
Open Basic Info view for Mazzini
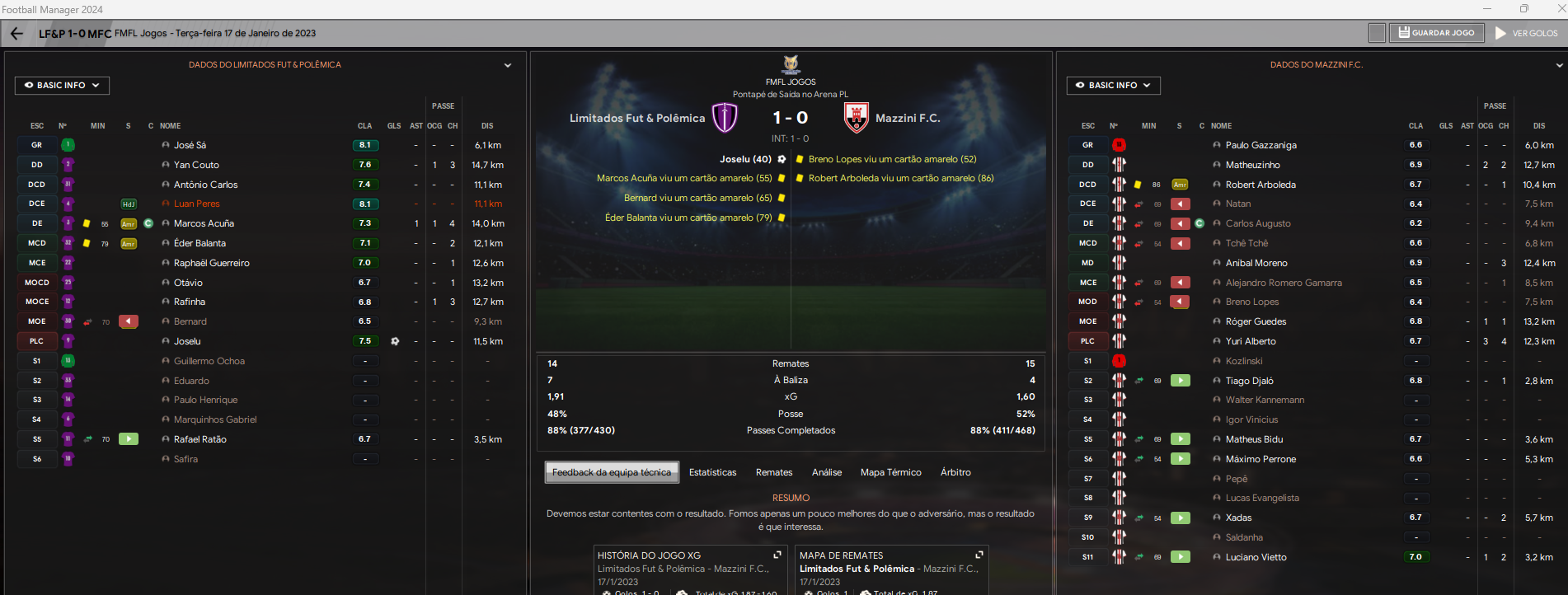pos(1114,85)
